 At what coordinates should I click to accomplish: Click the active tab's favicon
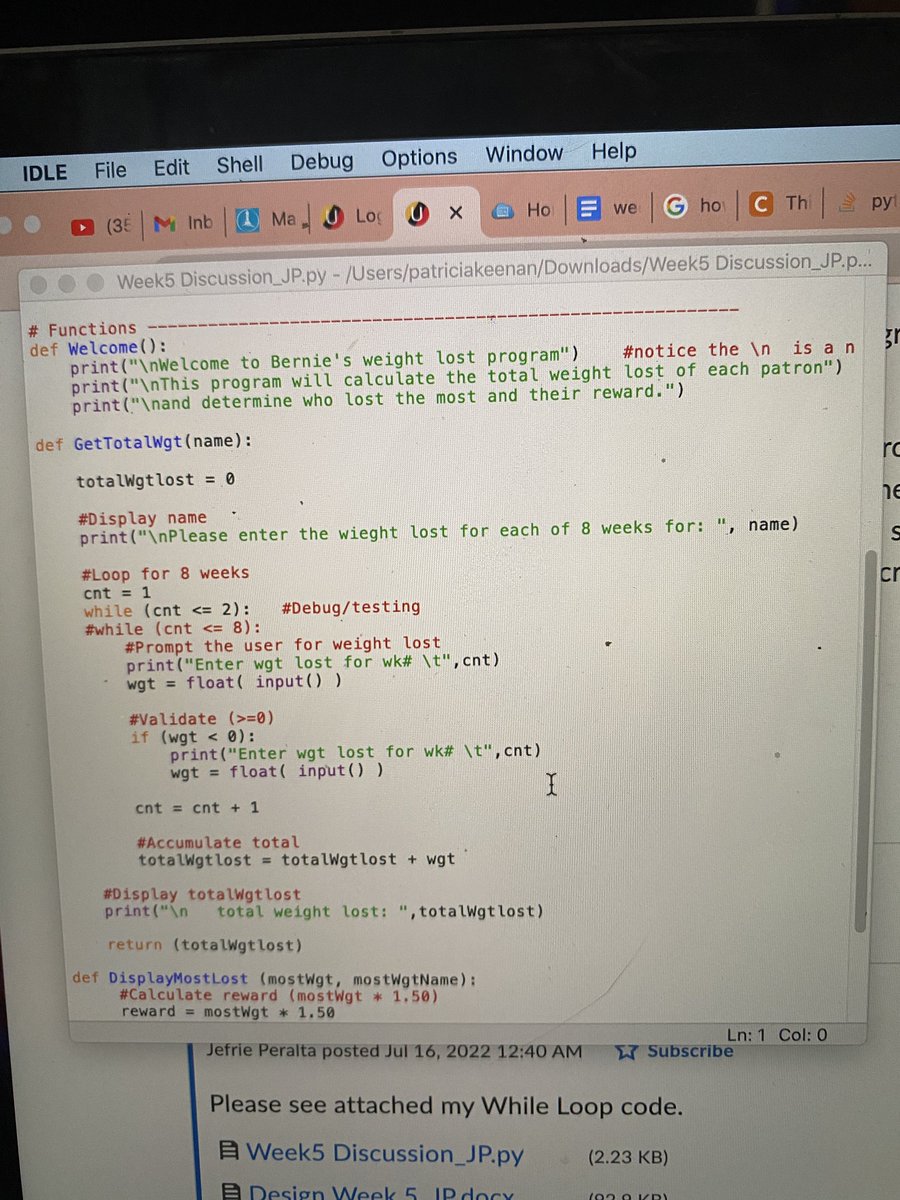tap(415, 214)
